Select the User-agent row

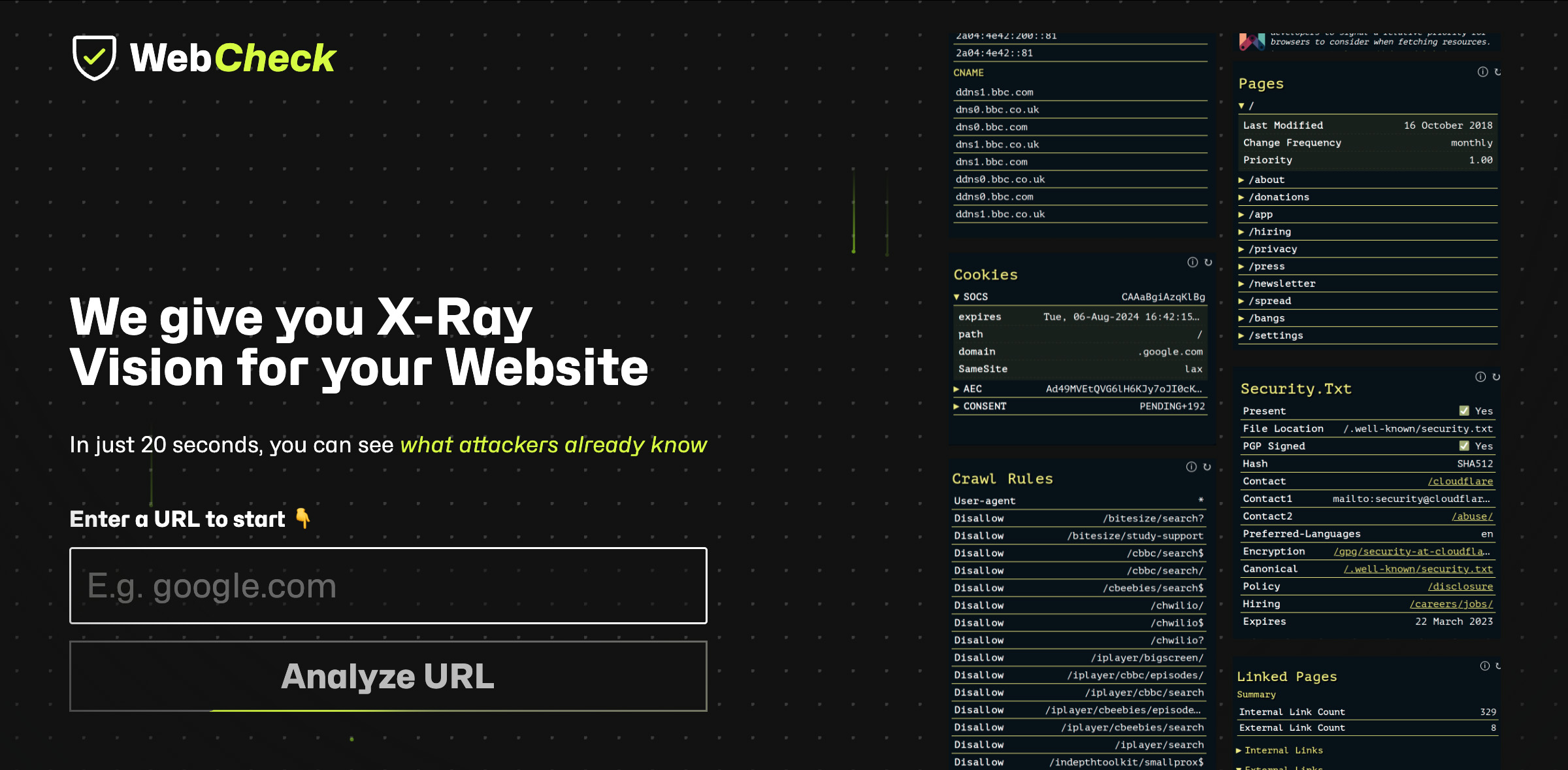tap(1079, 501)
